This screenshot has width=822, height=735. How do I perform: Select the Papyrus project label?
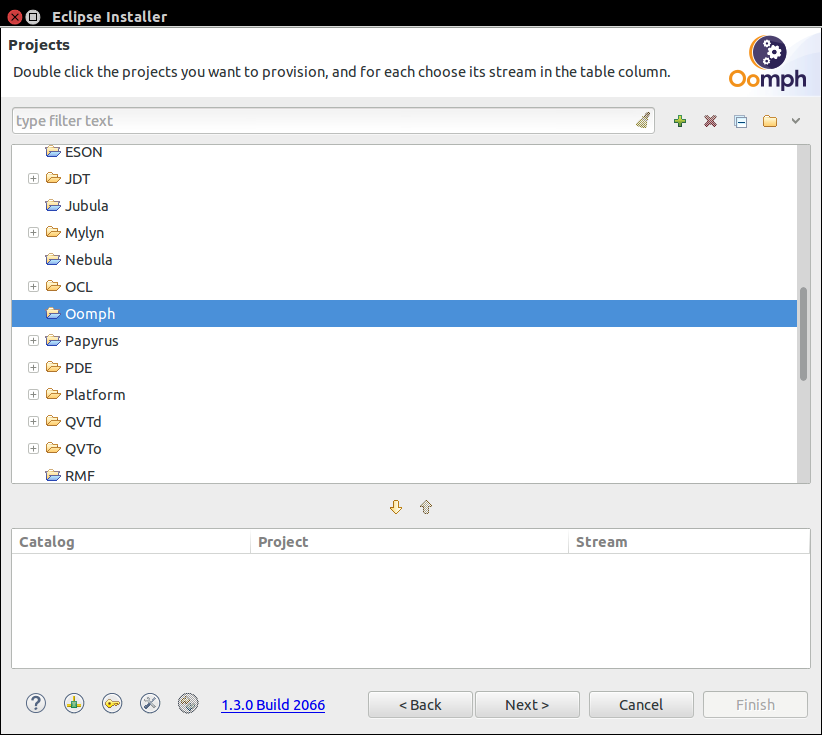[x=92, y=341]
